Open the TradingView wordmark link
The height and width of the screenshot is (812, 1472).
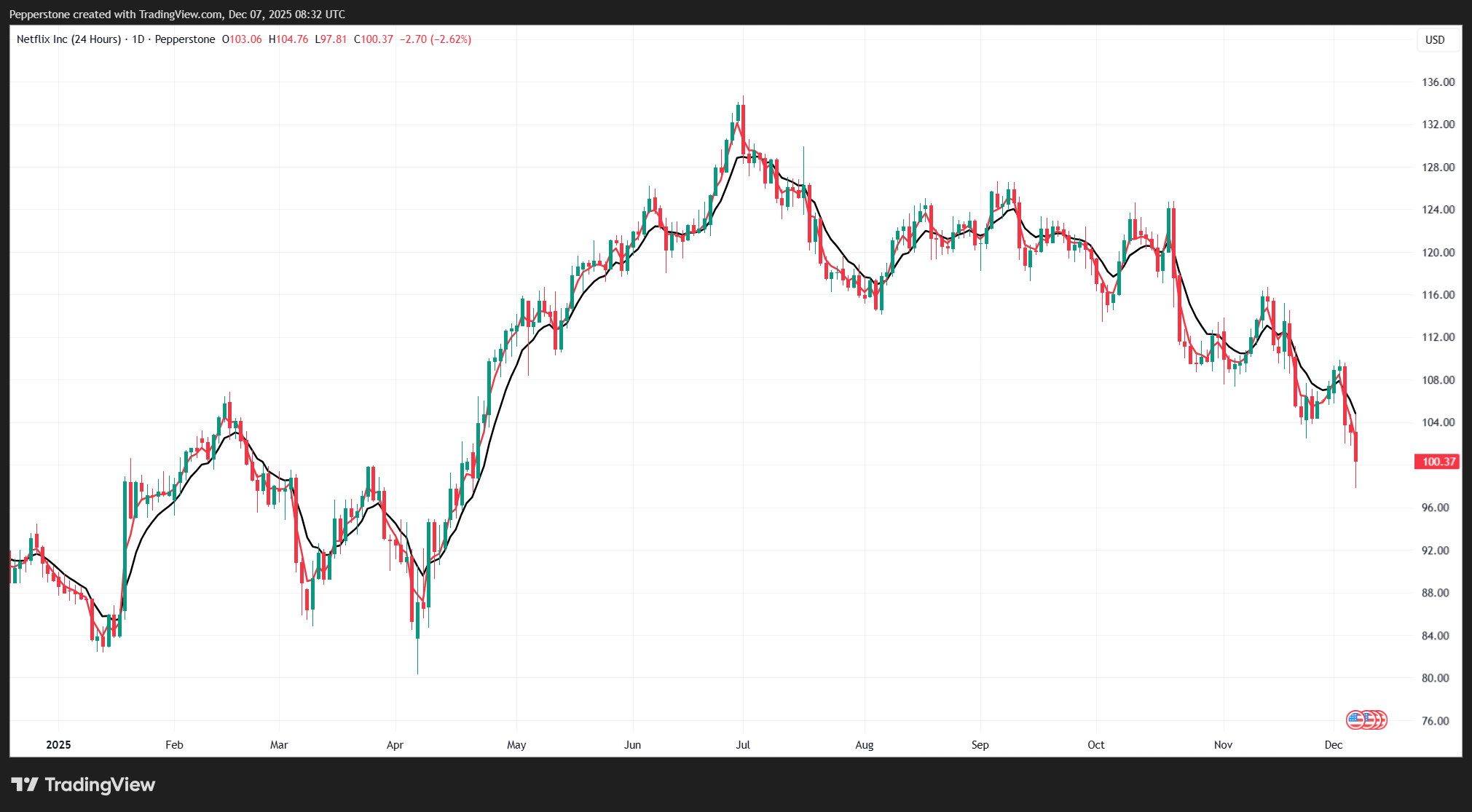pos(100,784)
